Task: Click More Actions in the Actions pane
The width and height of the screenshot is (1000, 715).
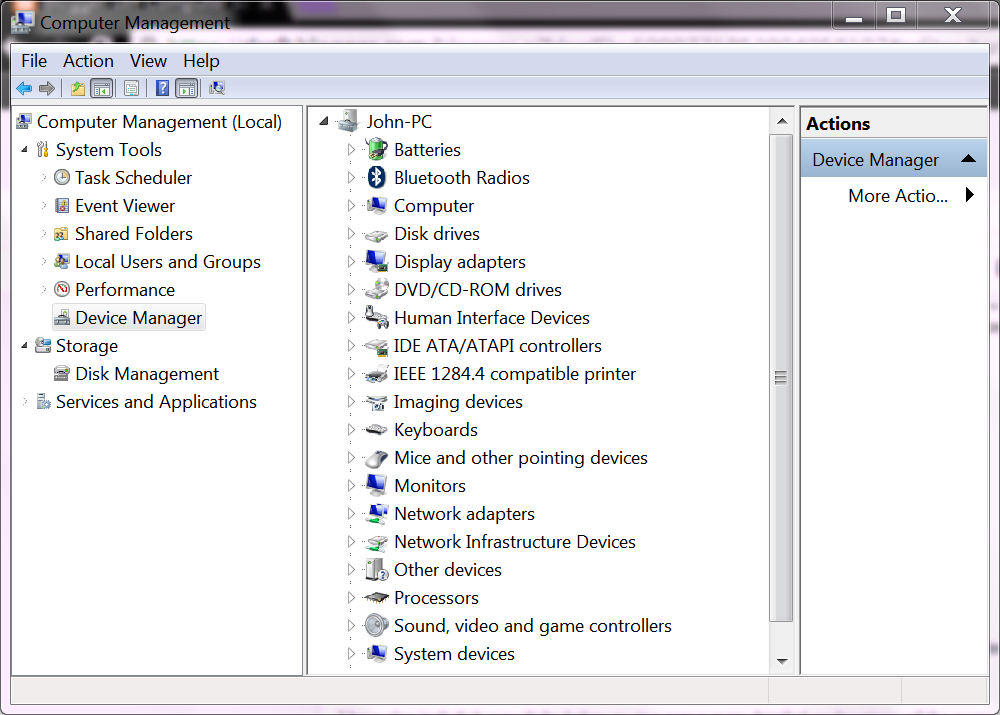Action: [897, 196]
